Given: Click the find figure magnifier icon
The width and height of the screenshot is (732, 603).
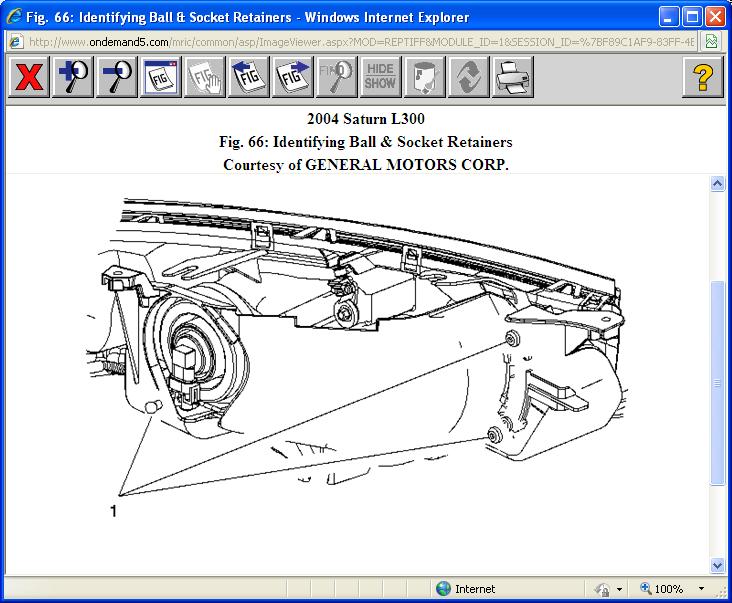Looking at the screenshot, I should (336, 78).
